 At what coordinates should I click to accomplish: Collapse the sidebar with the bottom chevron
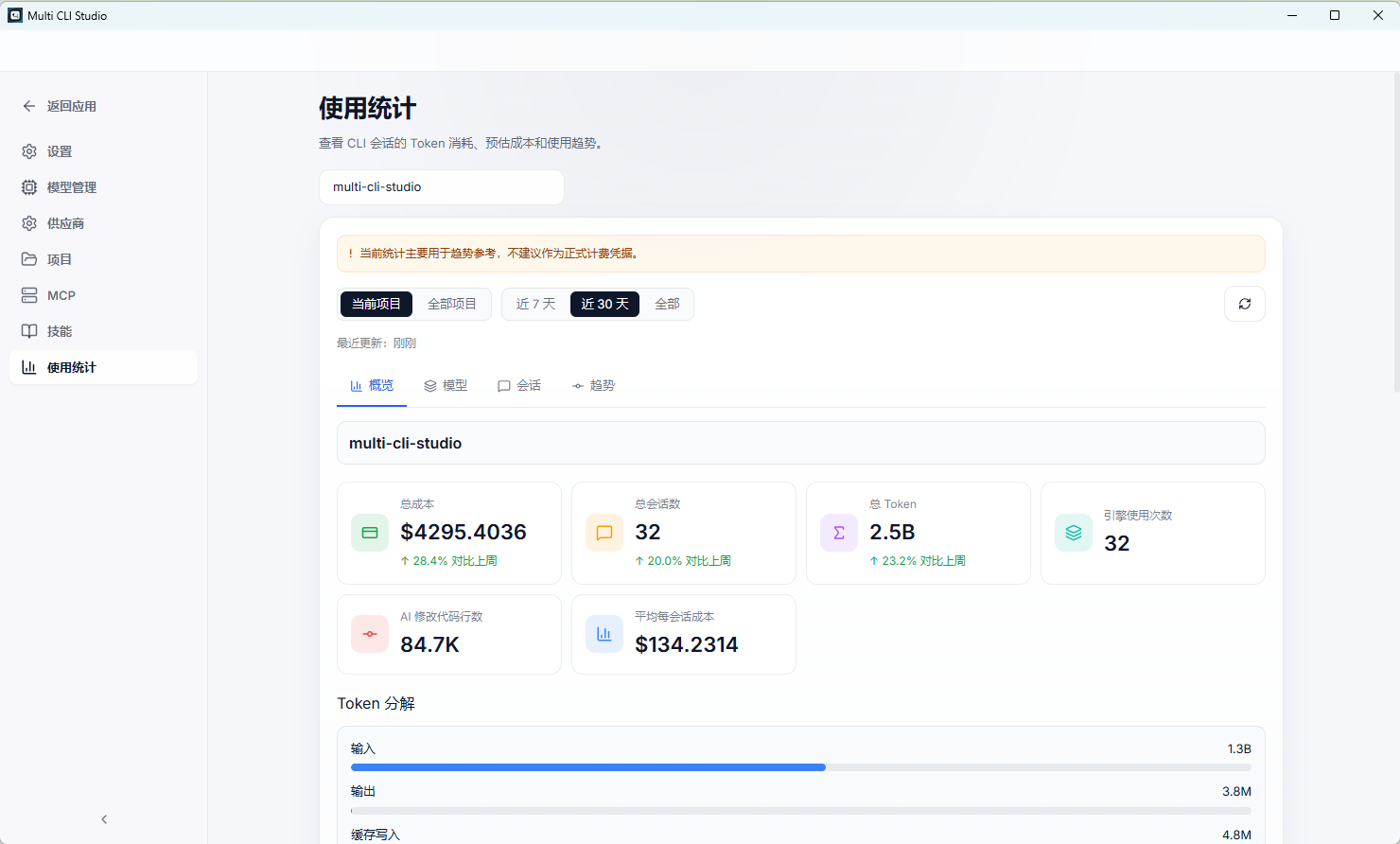(x=104, y=819)
